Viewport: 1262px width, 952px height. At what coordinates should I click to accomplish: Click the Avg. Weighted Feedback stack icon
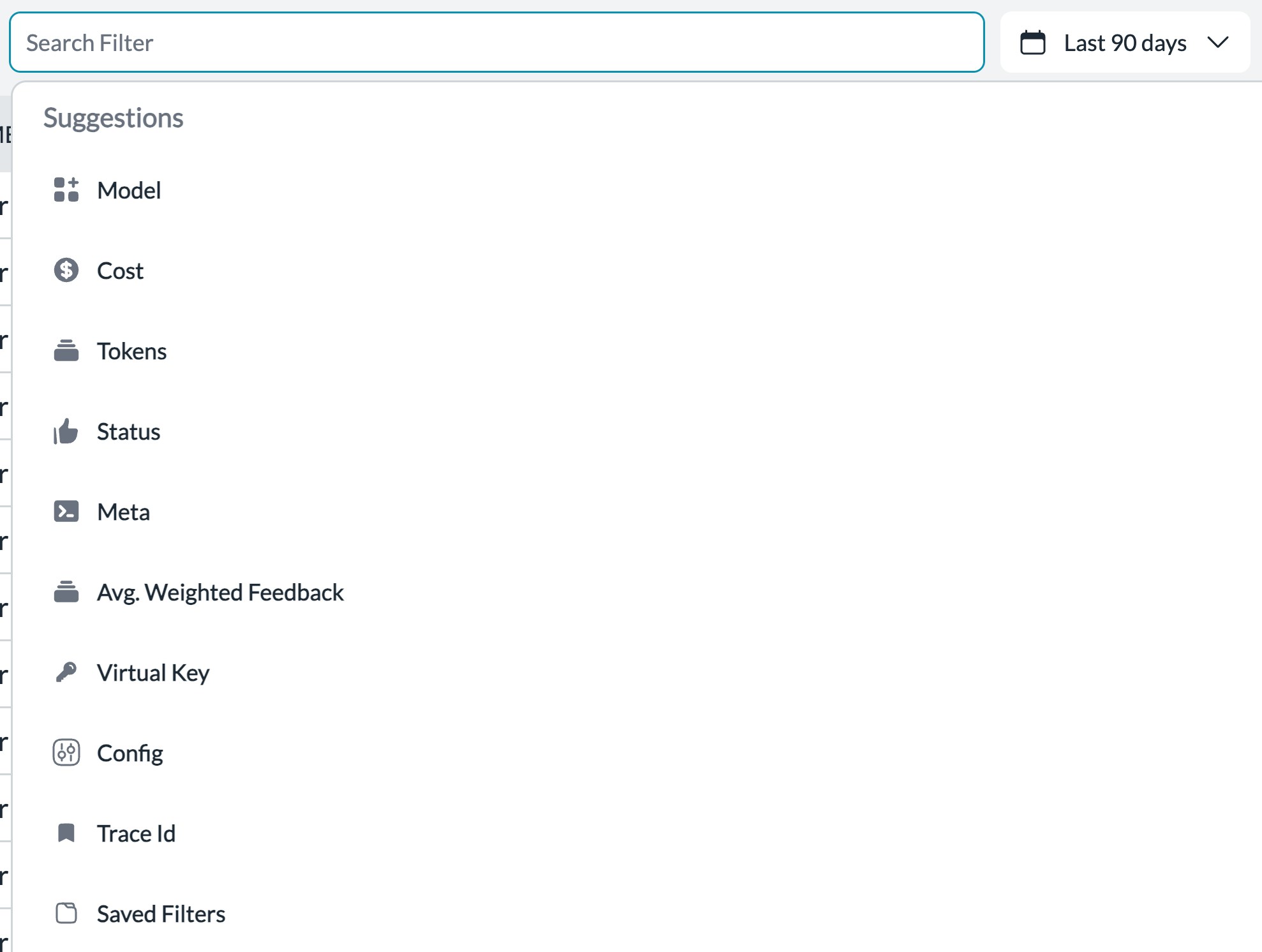pyautogui.click(x=66, y=592)
